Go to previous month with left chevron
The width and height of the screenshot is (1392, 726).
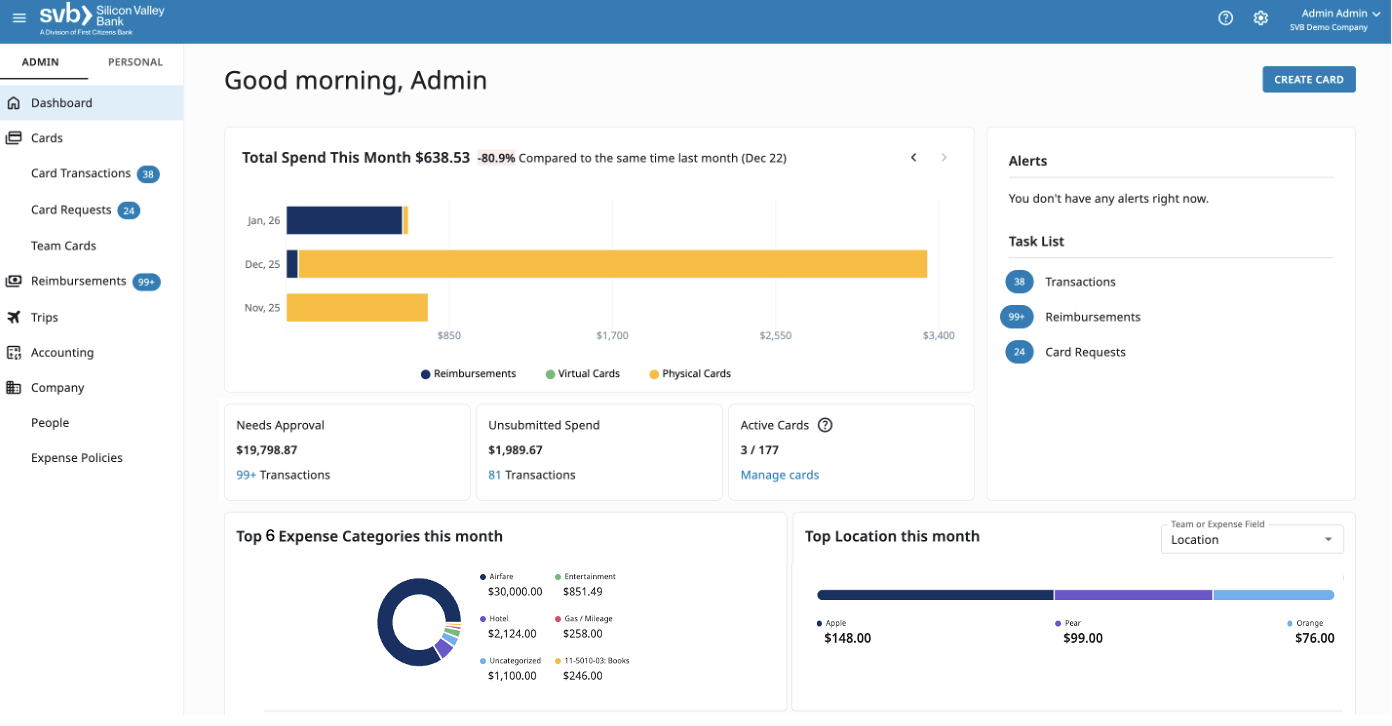point(913,158)
